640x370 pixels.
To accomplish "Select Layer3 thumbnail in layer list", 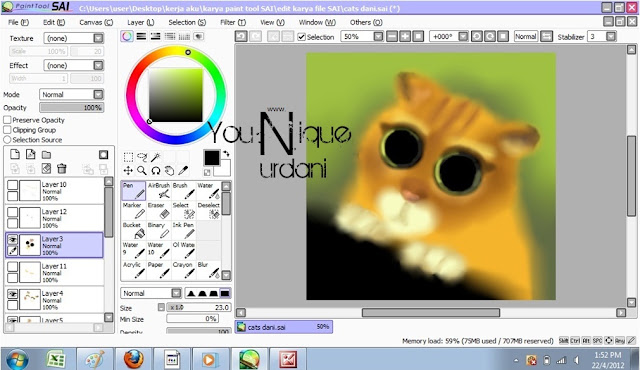I will point(30,245).
